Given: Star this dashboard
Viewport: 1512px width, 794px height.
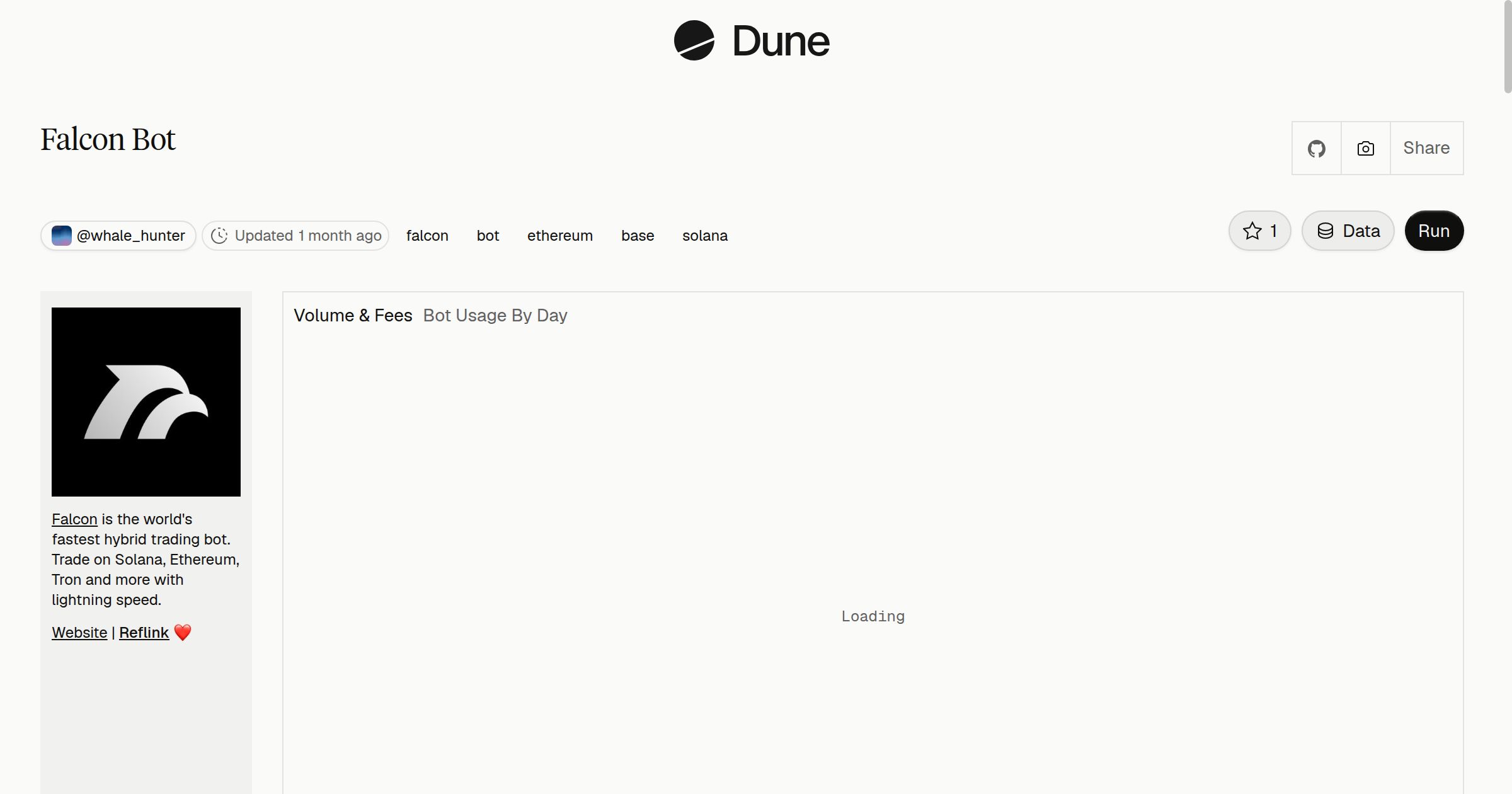Looking at the screenshot, I should pyautogui.click(x=1260, y=231).
